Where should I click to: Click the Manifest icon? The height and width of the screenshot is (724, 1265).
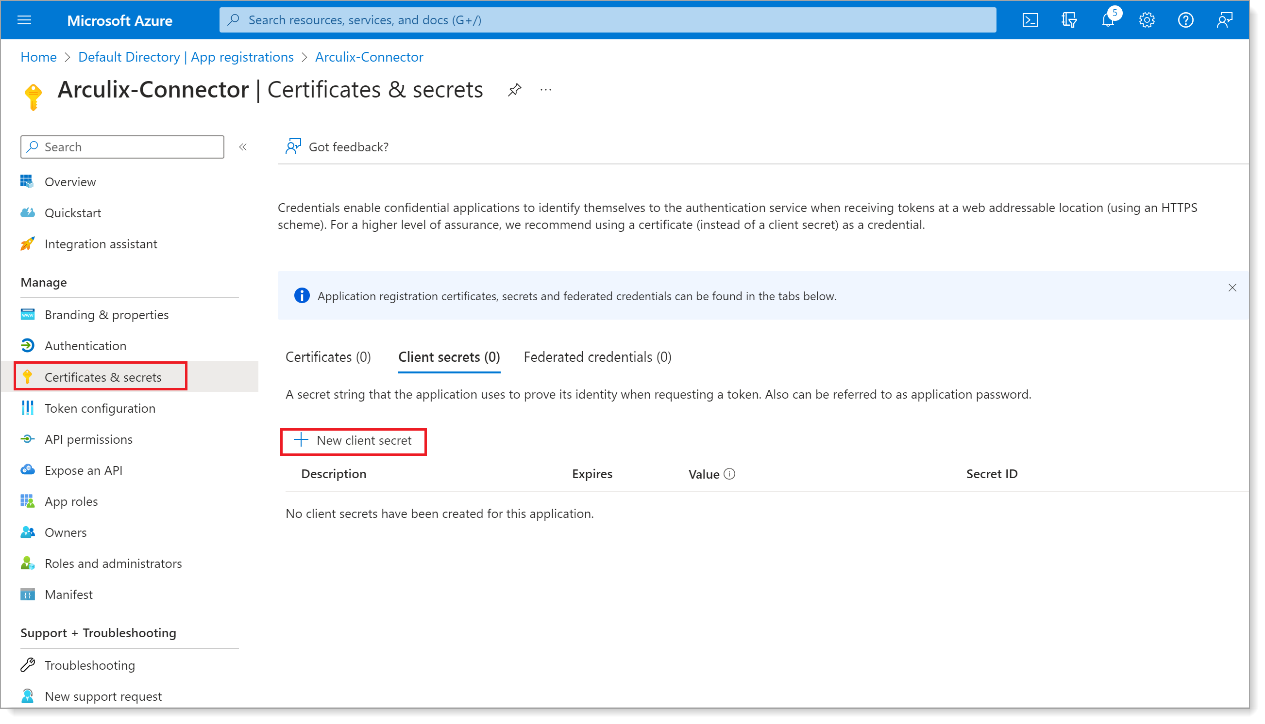pos(28,594)
